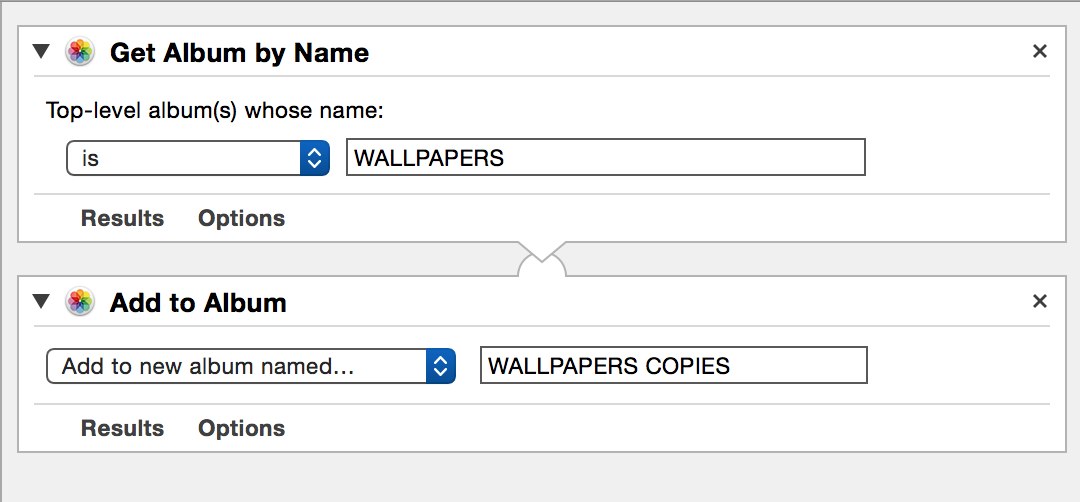Click the connector between the two actions
1080x502 pixels.
click(x=541, y=259)
